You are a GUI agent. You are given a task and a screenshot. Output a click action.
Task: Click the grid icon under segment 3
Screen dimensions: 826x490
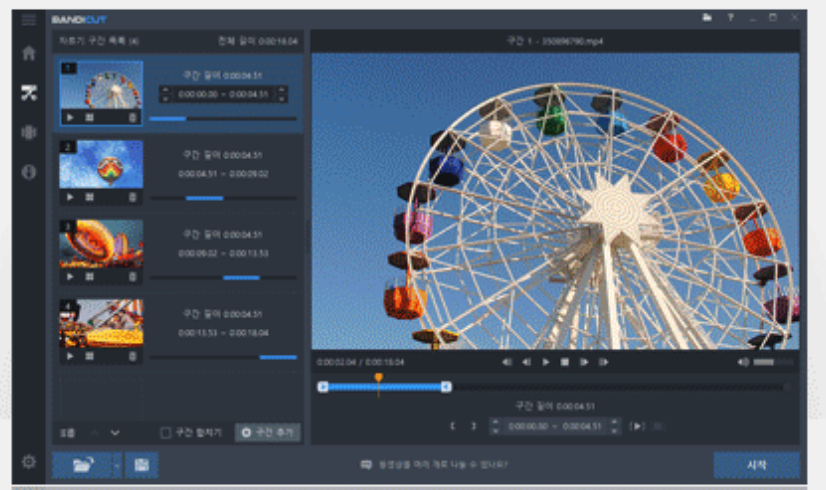[x=90, y=277]
